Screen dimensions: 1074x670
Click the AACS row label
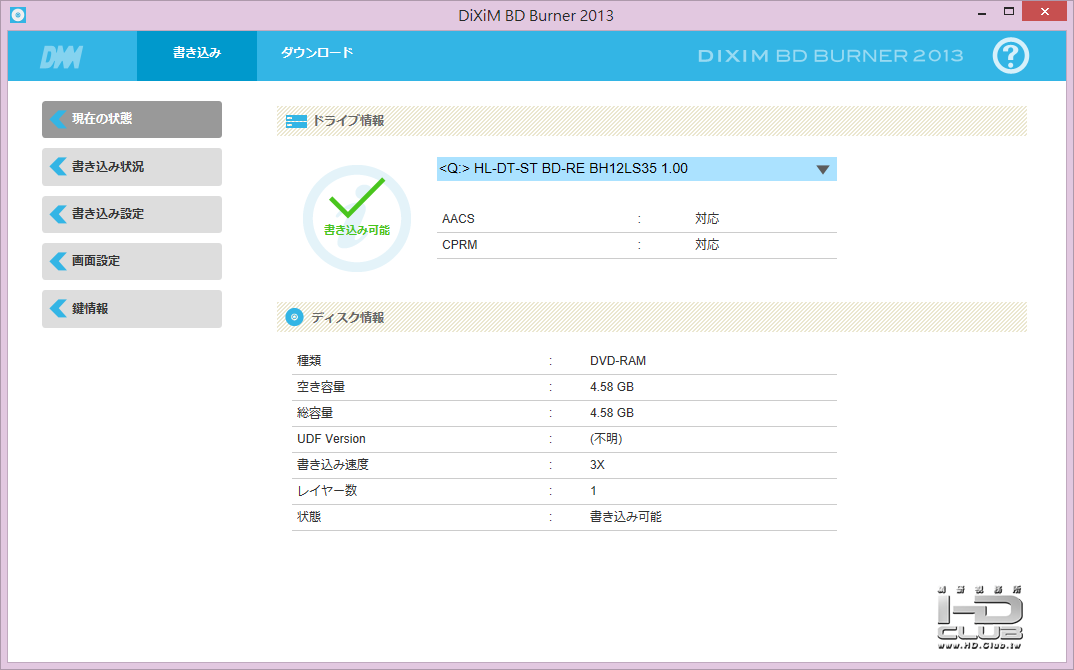tap(458, 219)
